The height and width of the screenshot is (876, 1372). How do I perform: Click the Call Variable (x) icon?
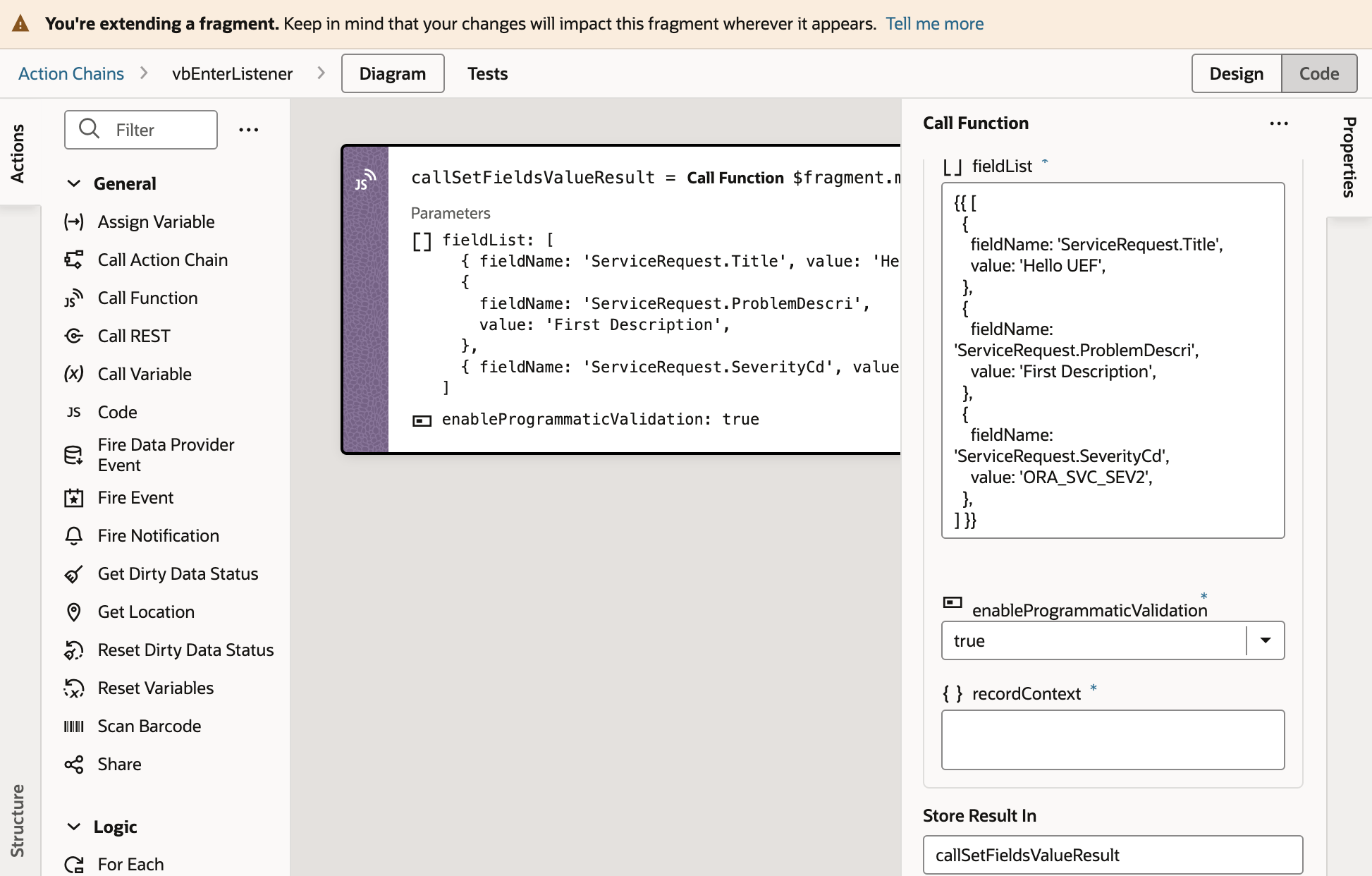(x=74, y=374)
